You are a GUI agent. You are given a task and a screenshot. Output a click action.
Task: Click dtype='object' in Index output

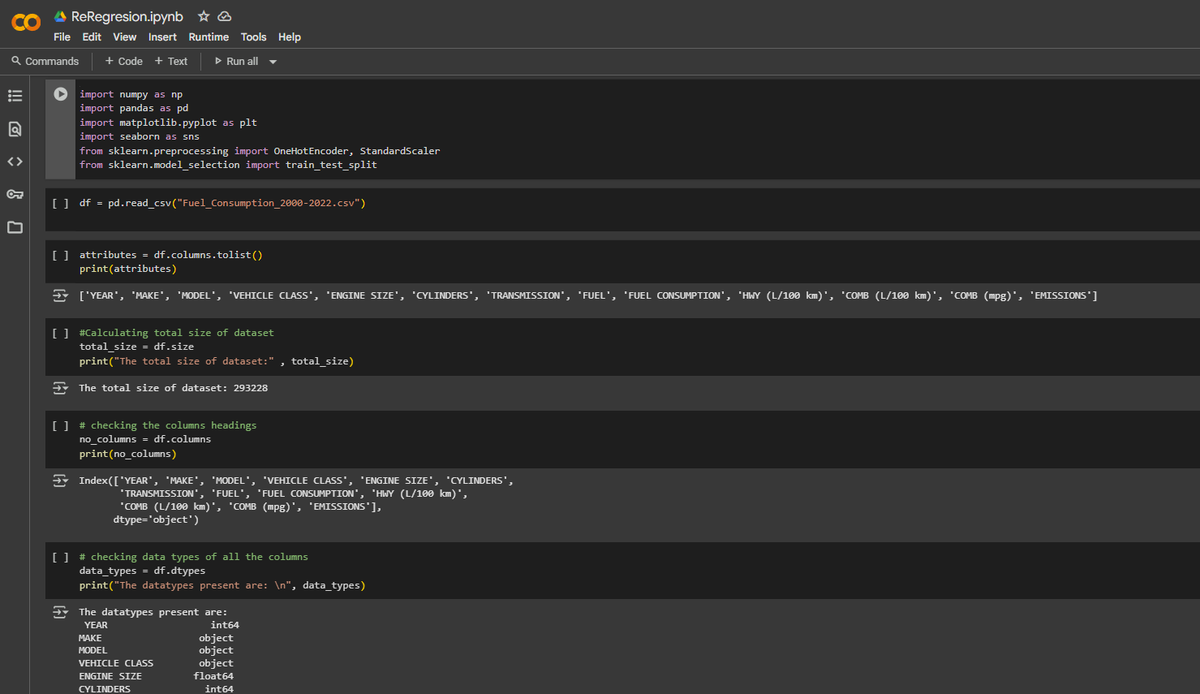[156, 520]
